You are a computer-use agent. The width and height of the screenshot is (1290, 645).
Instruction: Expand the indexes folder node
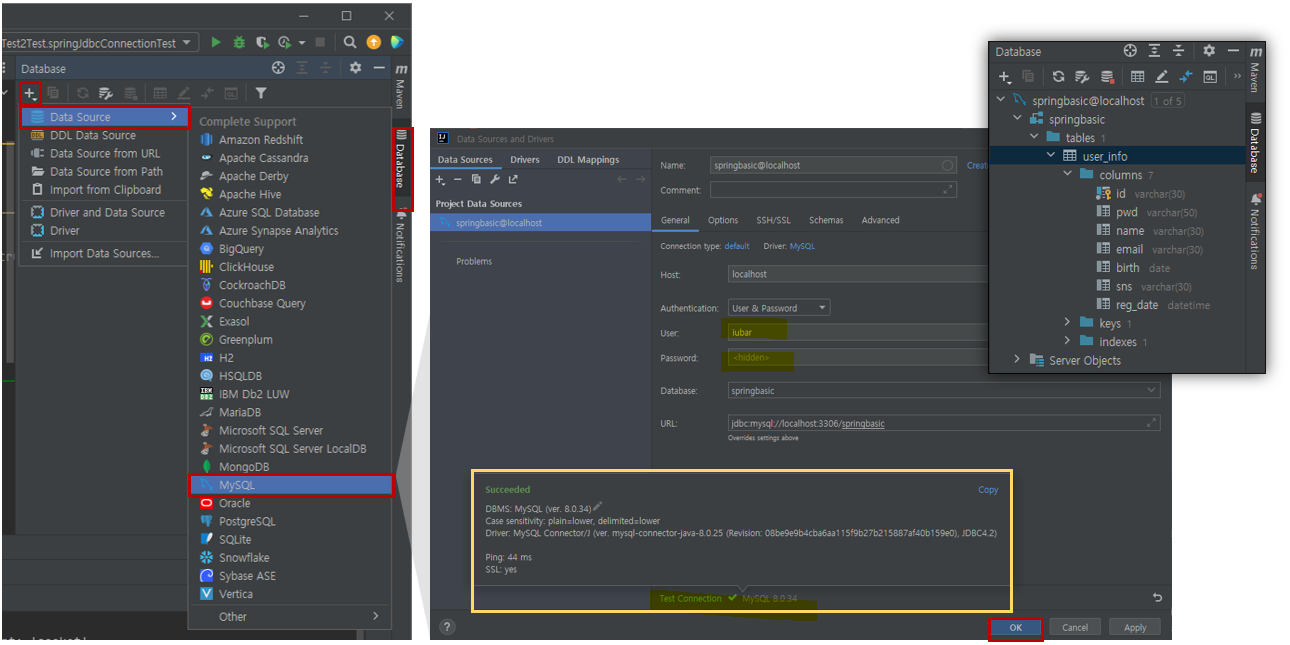1068,342
